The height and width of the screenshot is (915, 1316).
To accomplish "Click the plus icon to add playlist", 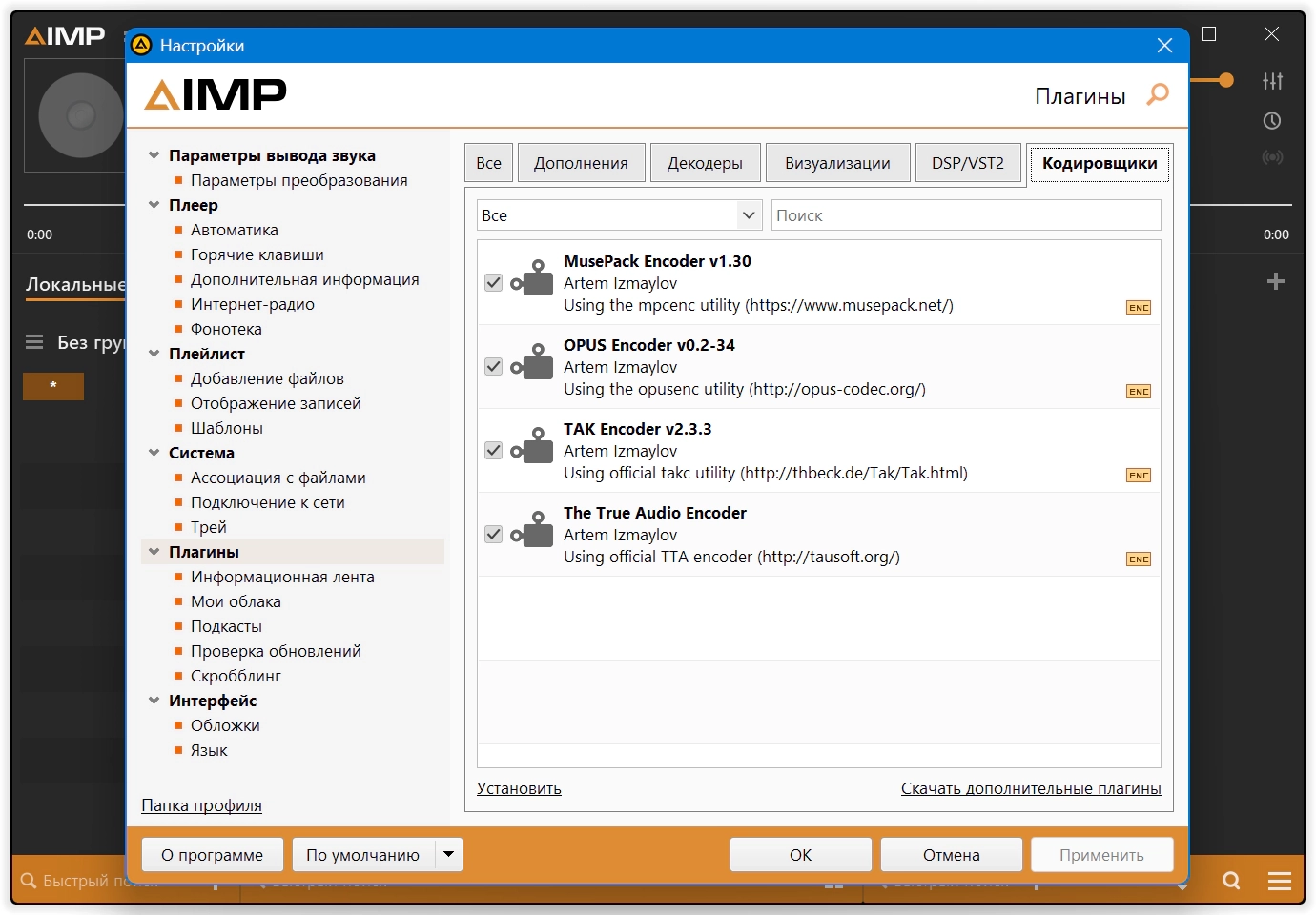I will click(x=1276, y=281).
